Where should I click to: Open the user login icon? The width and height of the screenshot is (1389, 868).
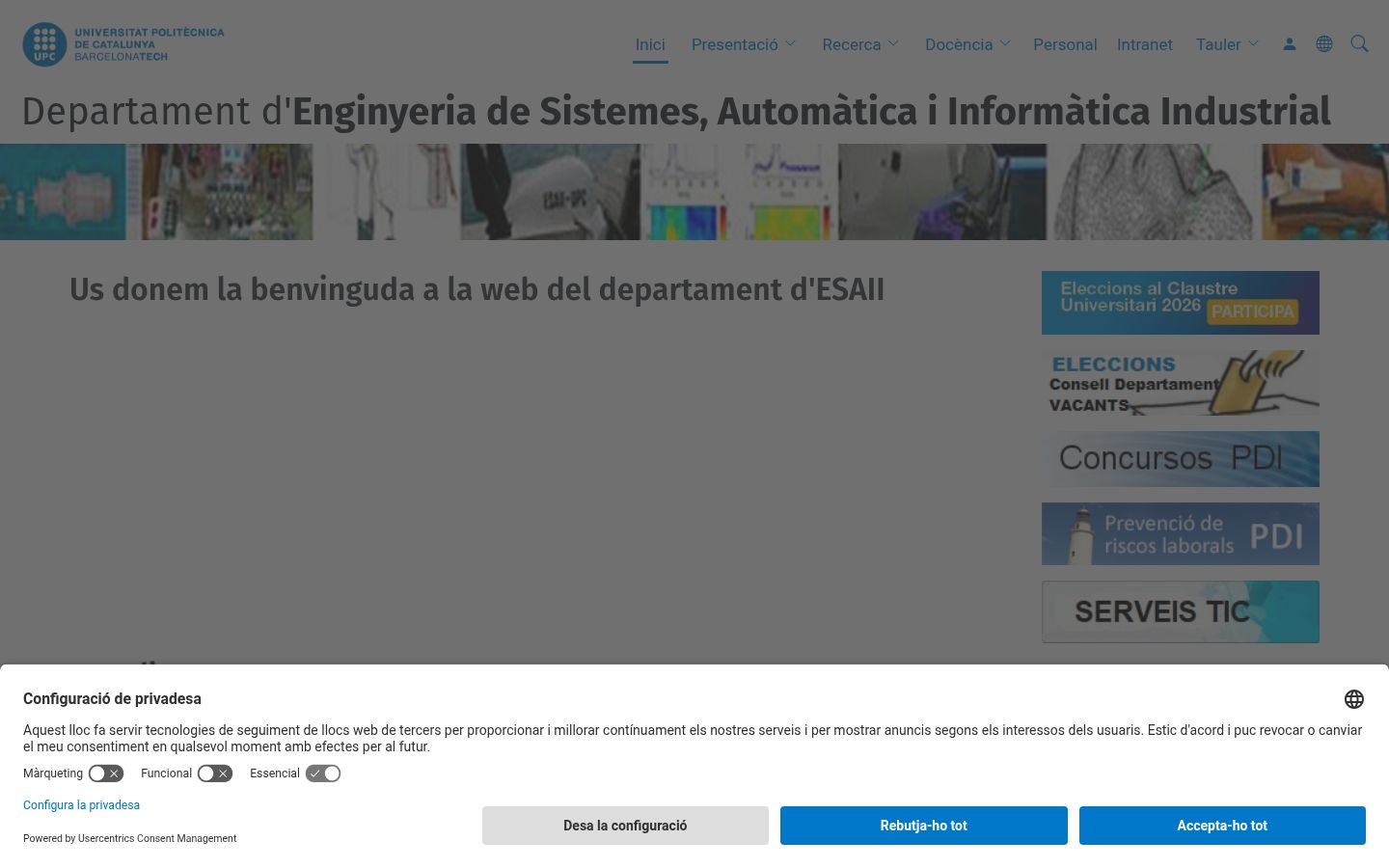(1290, 44)
